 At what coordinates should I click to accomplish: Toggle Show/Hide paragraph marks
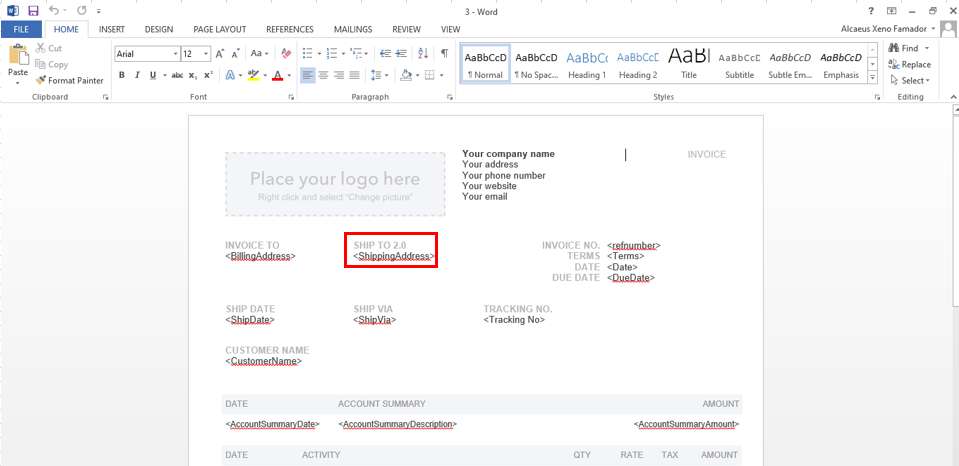click(444, 54)
